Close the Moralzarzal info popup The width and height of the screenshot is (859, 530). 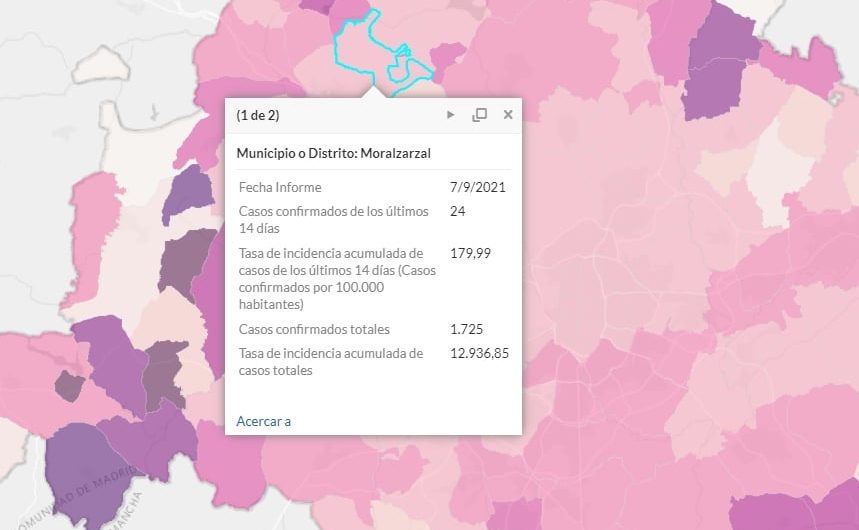coord(508,115)
